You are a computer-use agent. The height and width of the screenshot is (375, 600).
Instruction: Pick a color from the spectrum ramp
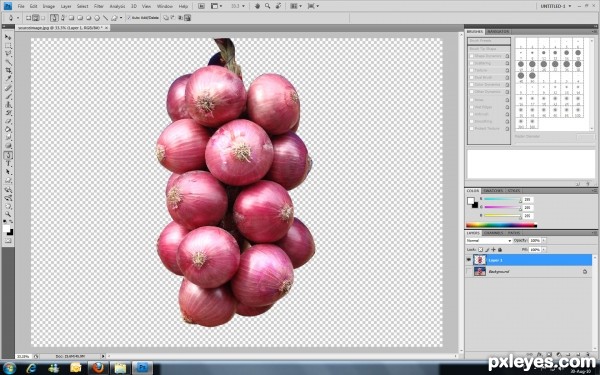[x=501, y=225]
